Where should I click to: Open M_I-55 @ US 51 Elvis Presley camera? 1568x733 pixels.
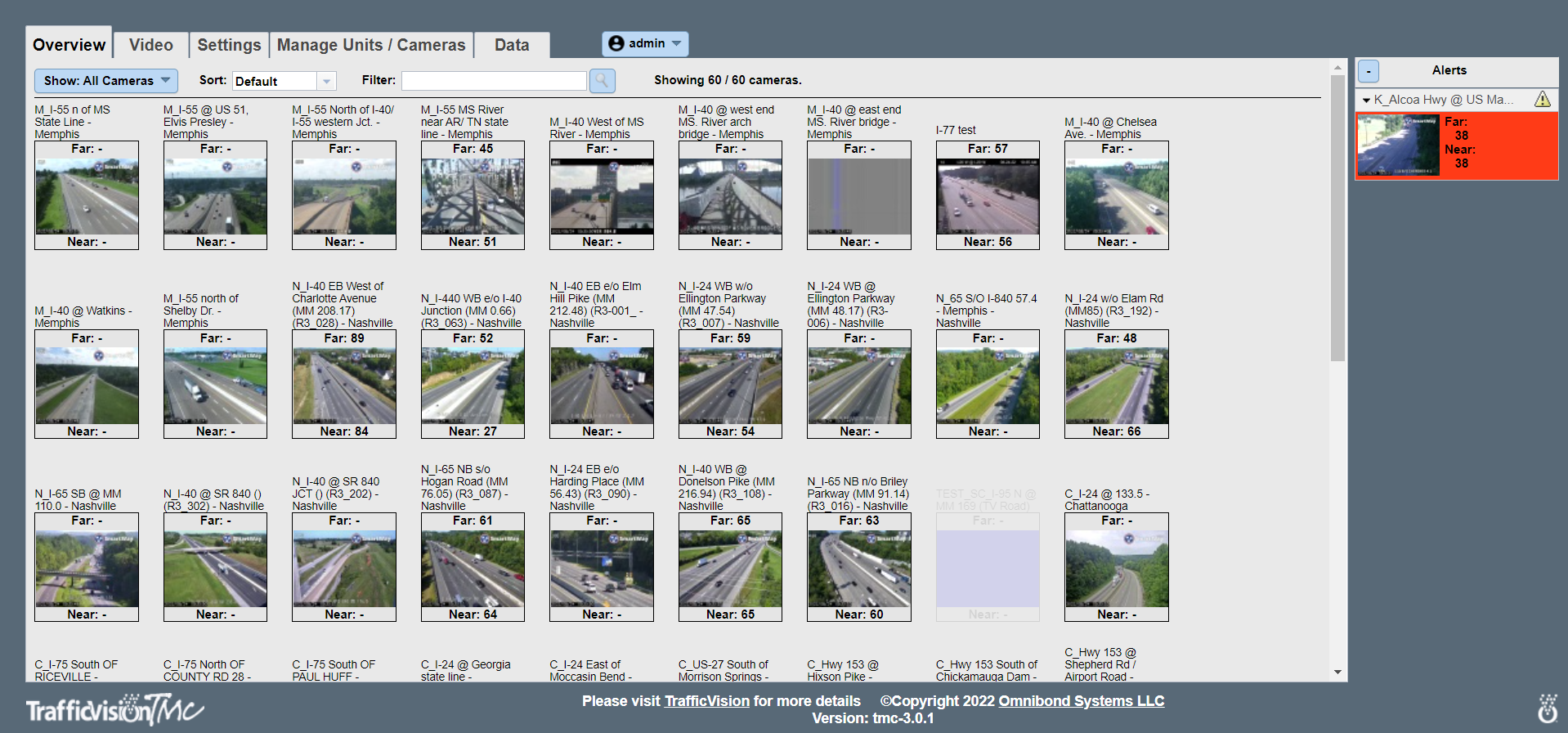(215, 195)
